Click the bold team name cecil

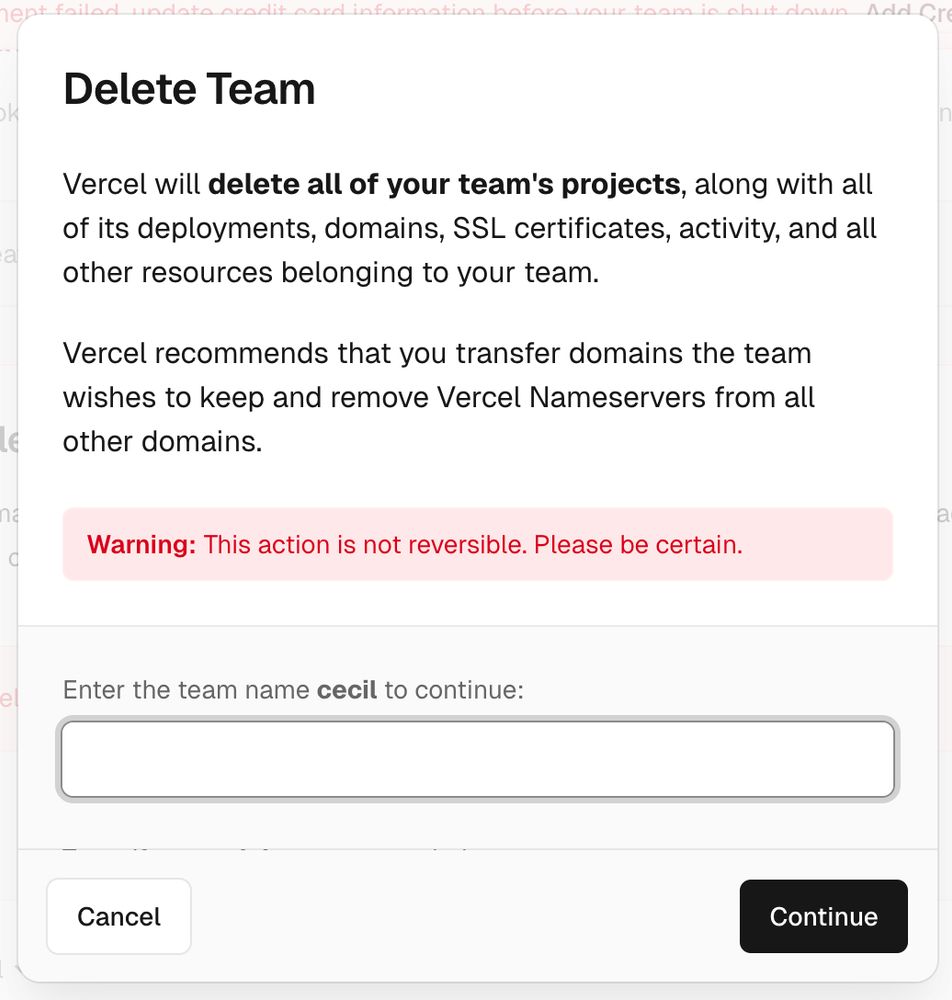coord(347,689)
